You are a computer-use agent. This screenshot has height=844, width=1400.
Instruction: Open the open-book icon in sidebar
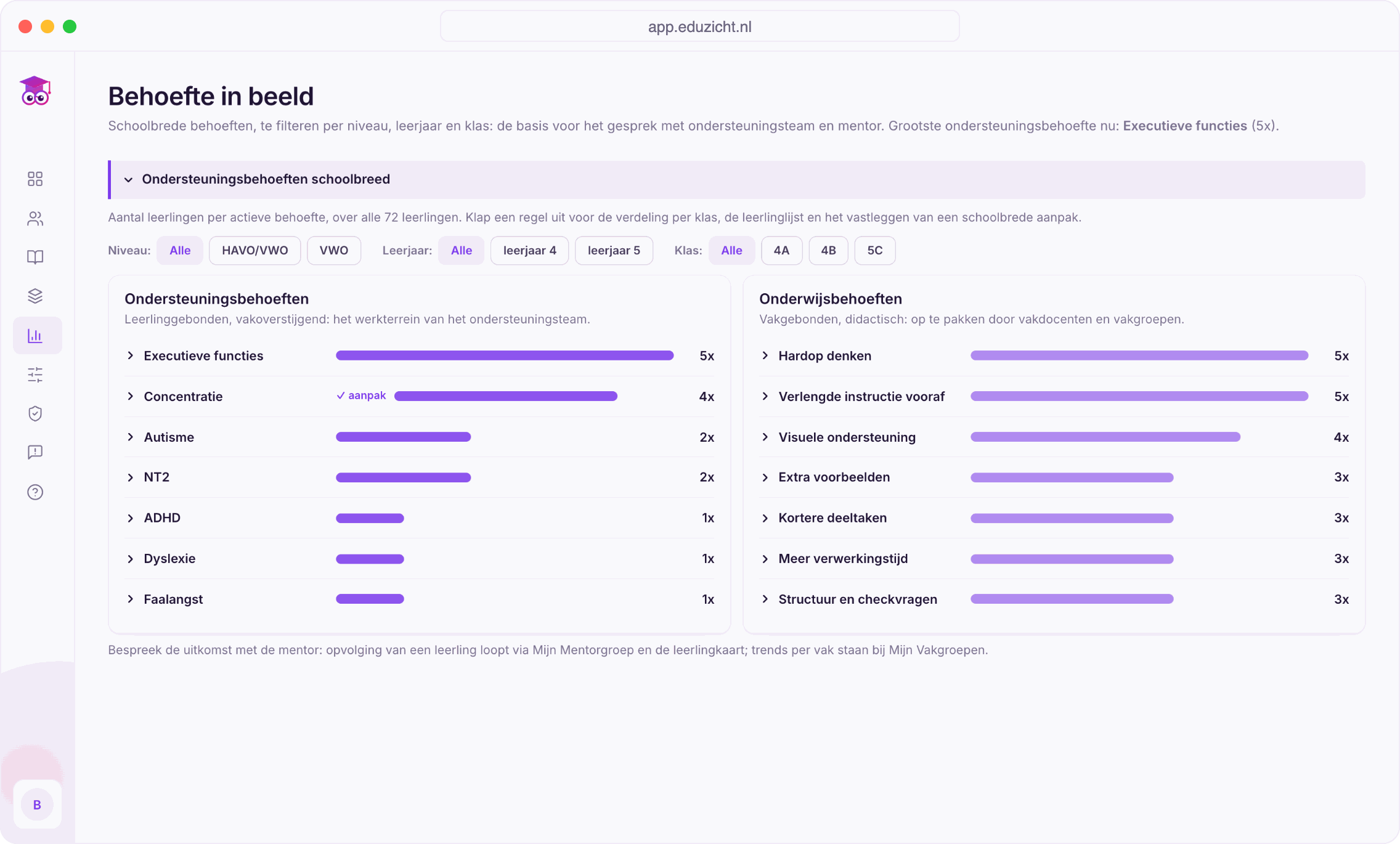pos(35,257)
